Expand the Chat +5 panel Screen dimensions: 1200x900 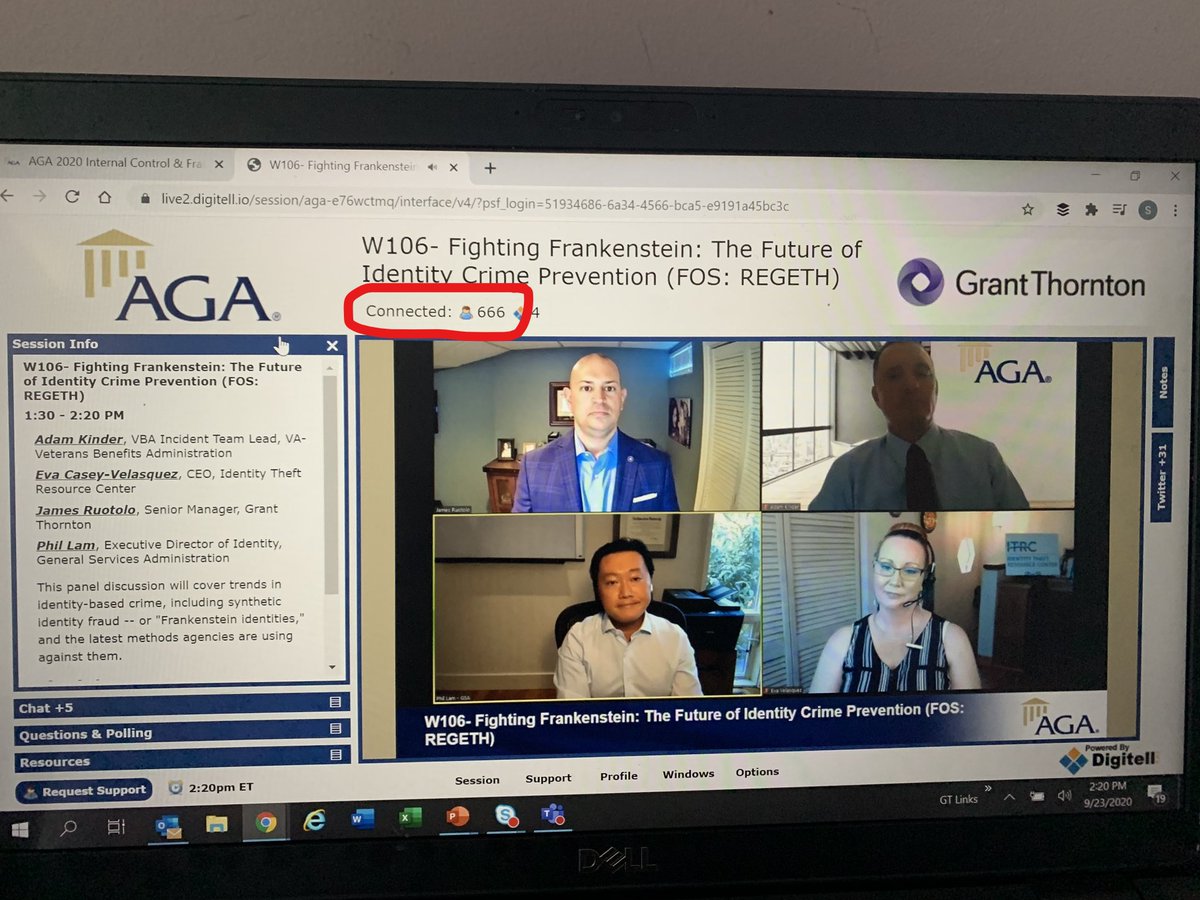pyautogui.click(x=181, y=706)
